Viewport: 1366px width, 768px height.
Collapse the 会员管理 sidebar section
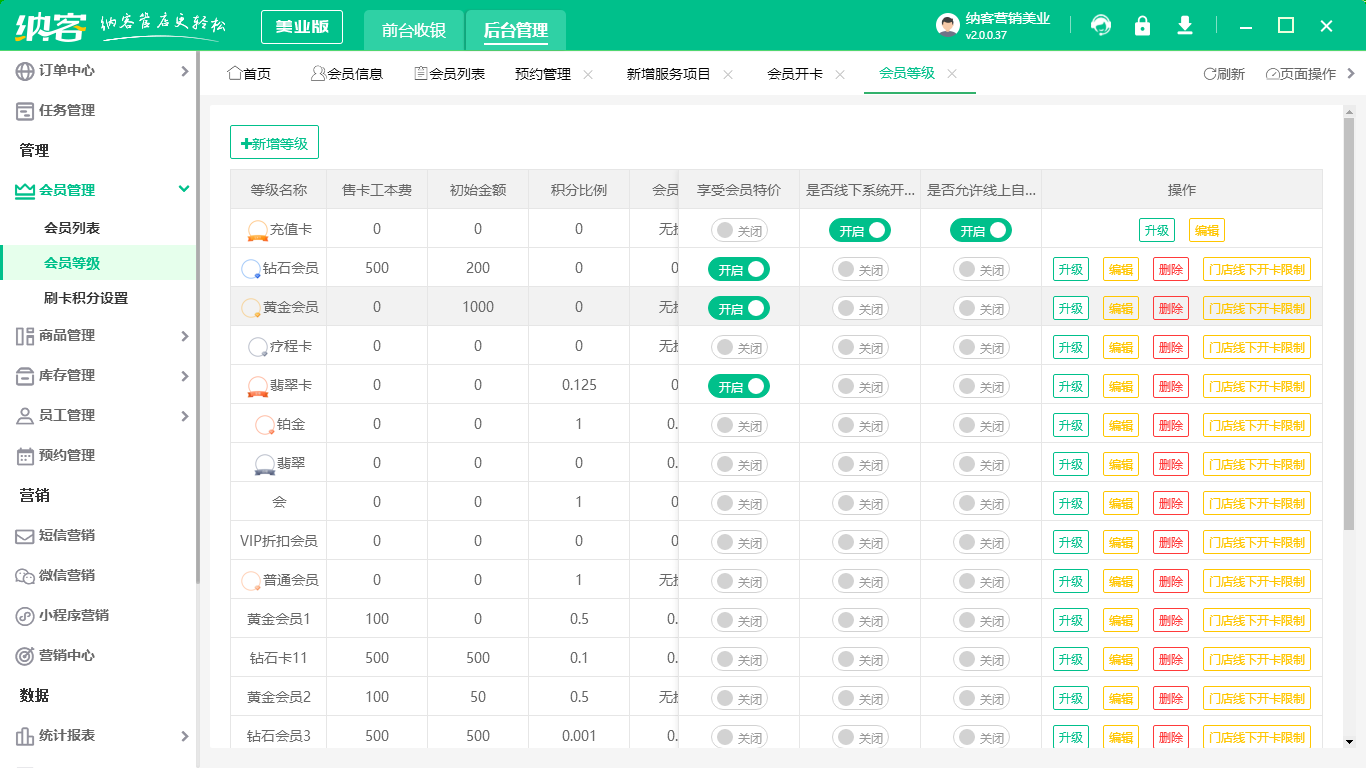point(184,190)
